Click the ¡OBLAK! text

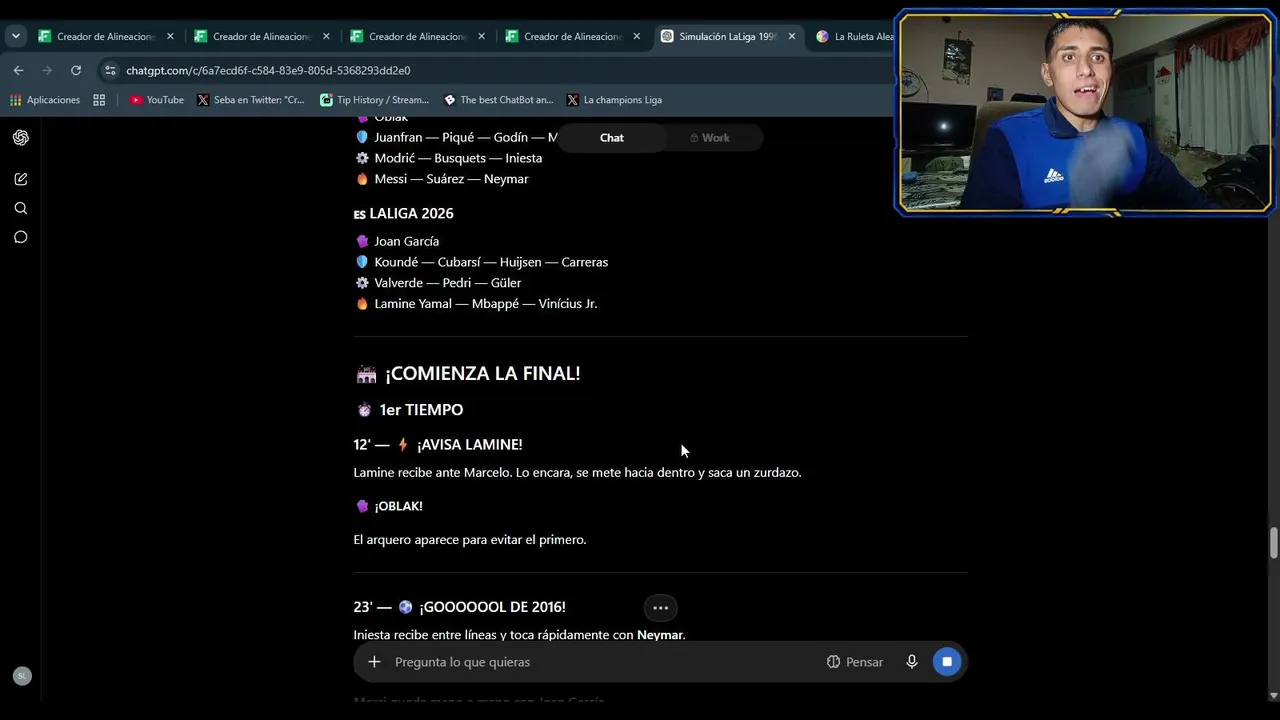point(398,506)
